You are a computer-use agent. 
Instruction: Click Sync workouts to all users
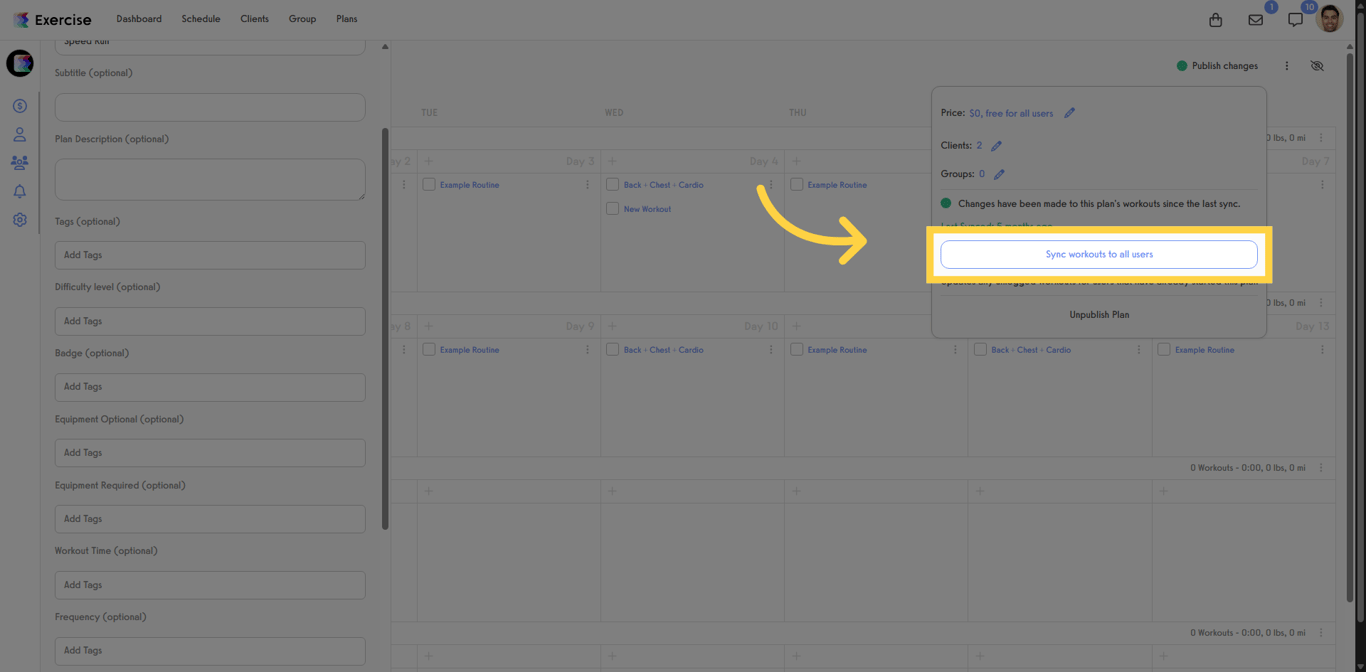click(x=1099, y=254)
